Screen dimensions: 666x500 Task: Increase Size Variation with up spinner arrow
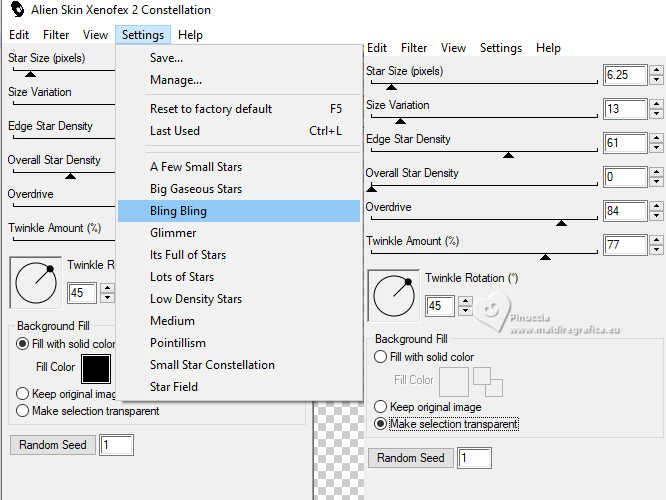click(x=657, y=104)
